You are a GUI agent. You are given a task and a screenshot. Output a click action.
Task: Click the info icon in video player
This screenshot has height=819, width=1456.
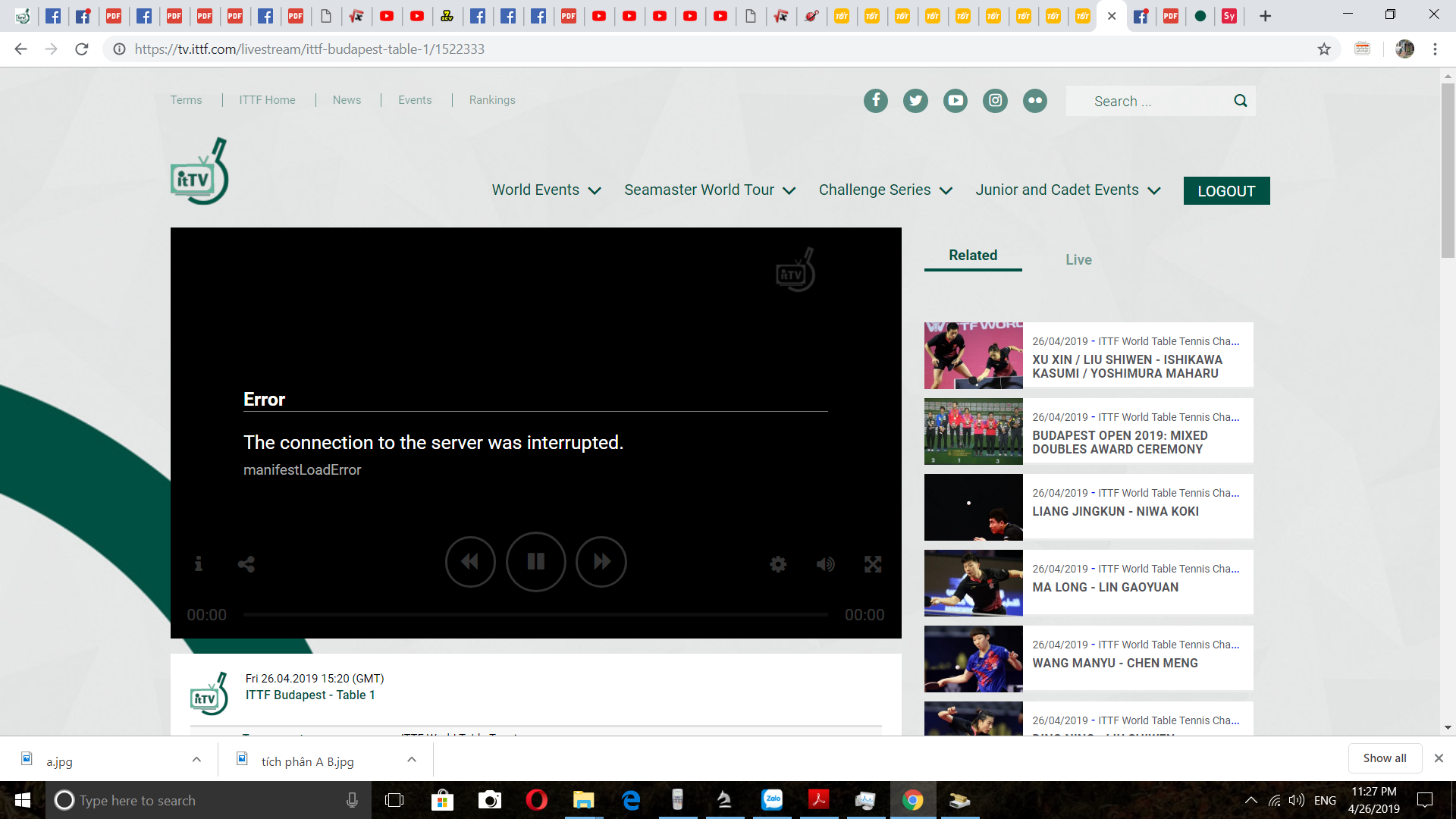coord(198,564)
